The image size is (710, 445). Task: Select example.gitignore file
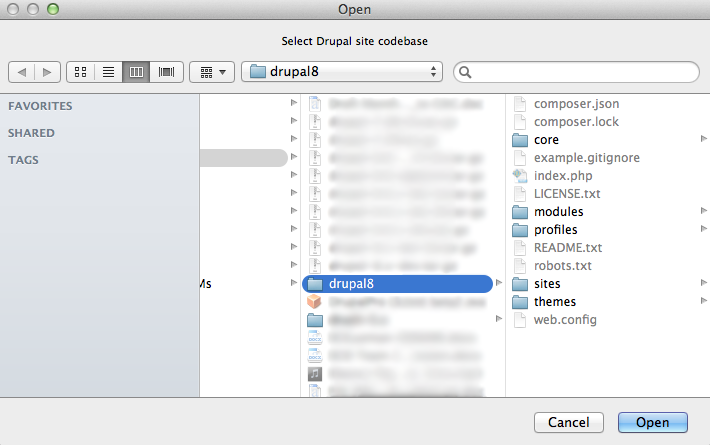point(587,158)
